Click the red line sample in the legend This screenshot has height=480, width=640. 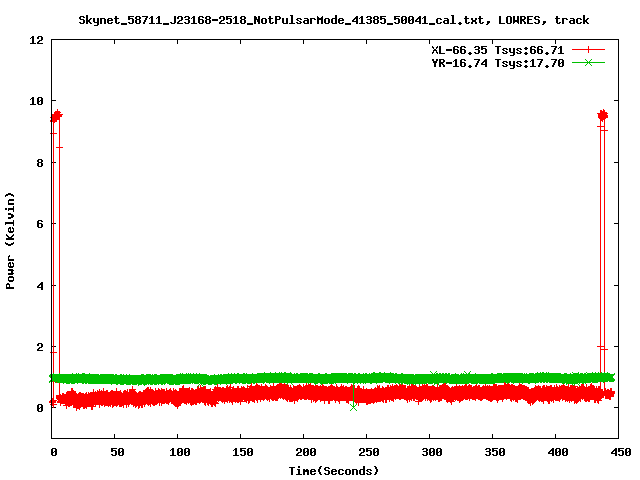[588, 50]
